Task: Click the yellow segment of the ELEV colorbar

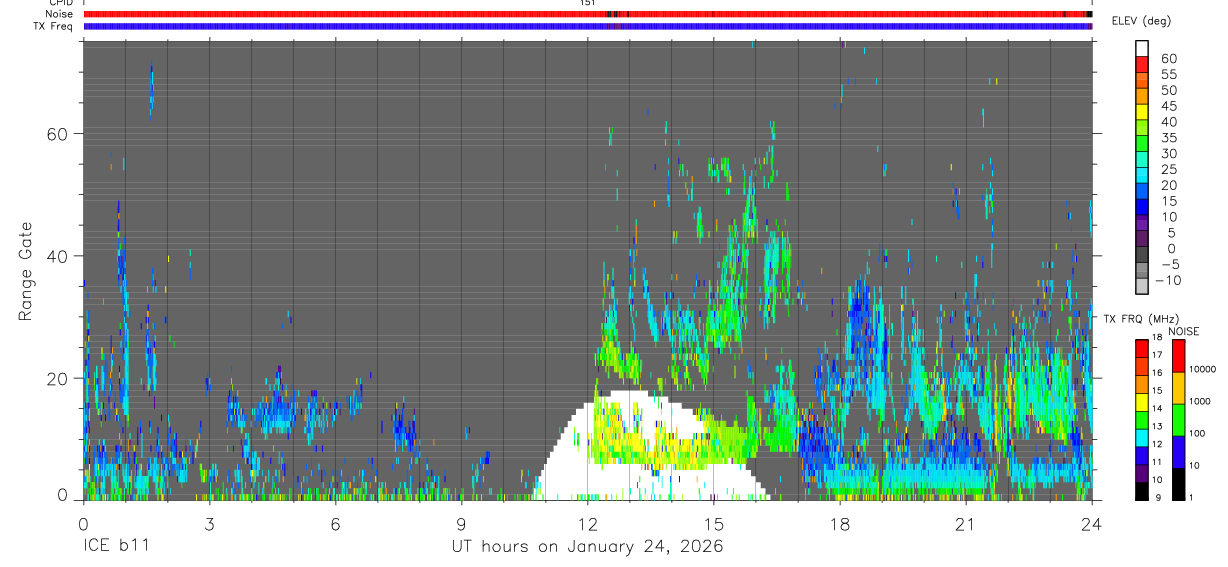Action: click(x=1142, y=113)
